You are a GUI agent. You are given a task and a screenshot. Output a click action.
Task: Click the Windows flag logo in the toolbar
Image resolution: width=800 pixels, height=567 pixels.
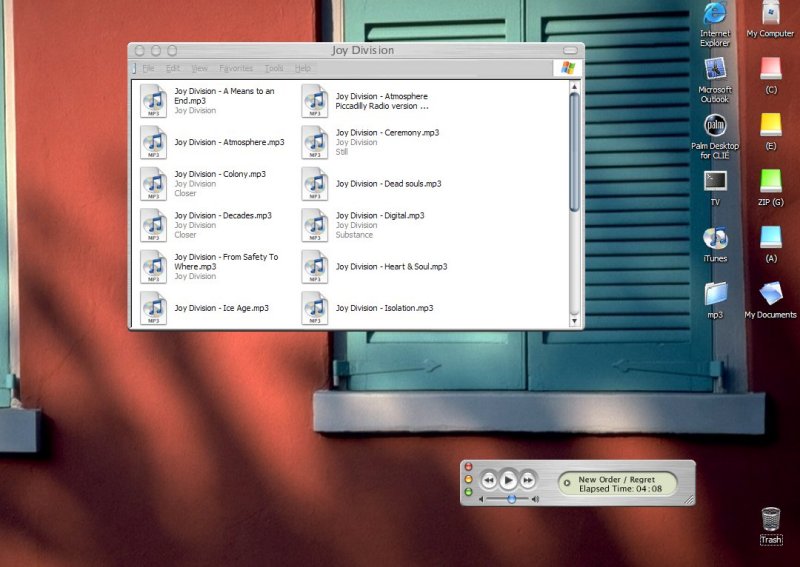tap(568, 68)
